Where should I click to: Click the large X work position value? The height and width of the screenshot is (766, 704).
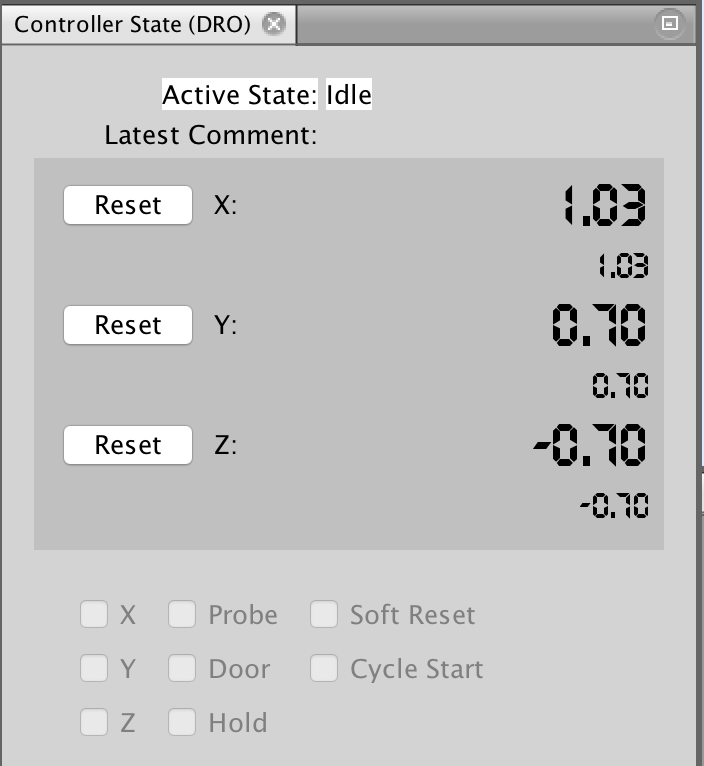(x=604, y=205)
